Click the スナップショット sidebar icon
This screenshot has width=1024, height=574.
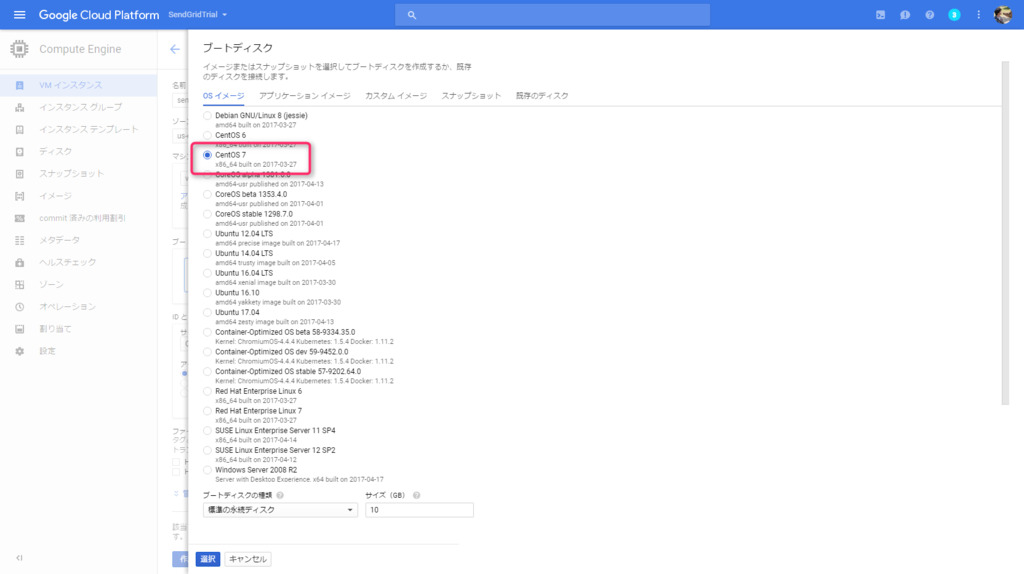20,174
